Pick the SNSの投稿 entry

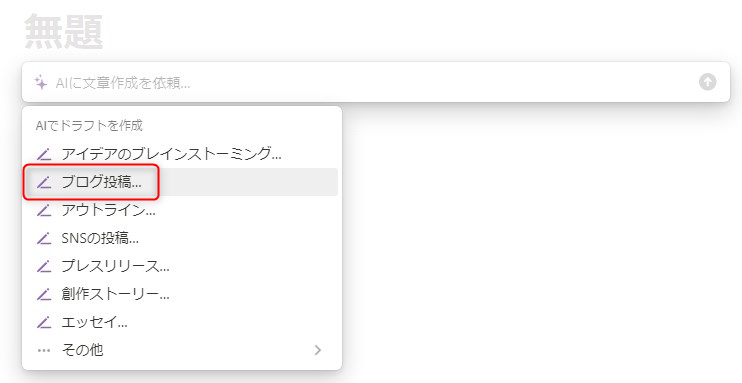[x=182, y=238]
